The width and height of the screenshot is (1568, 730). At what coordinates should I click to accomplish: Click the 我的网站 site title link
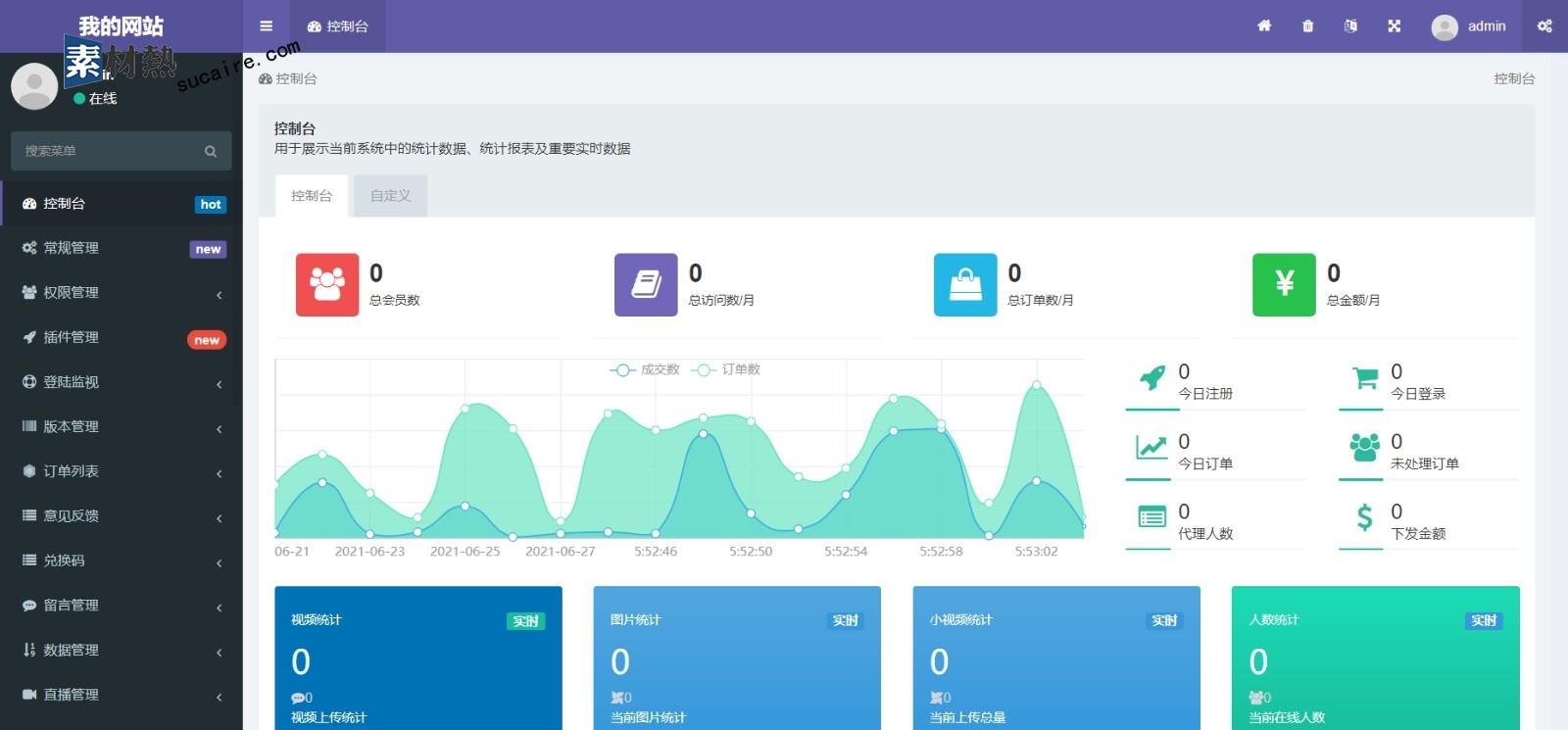click(122, 26)
